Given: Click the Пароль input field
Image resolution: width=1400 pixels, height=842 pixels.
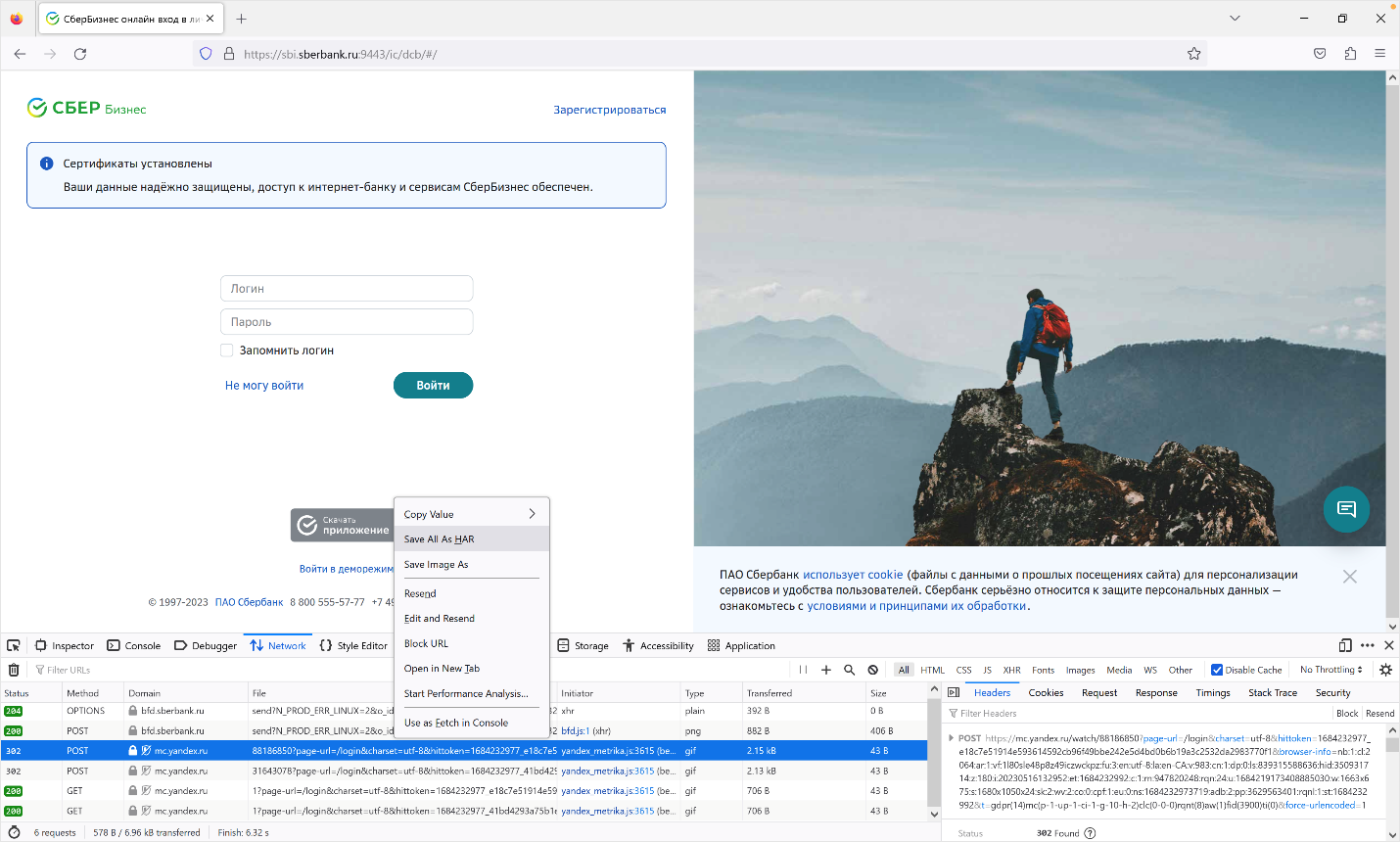Looking at the screenshot, I should point(347,322).
